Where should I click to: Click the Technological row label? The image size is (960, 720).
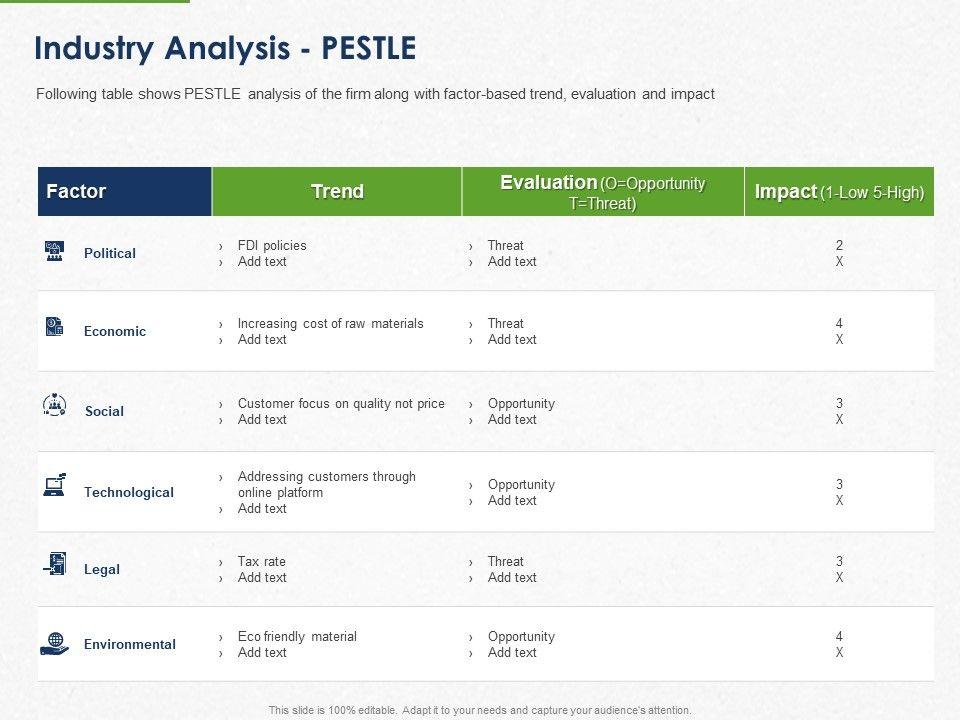(129, 492)
